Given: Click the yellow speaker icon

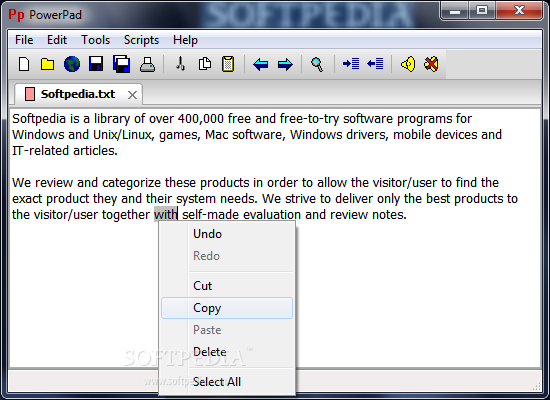Looking at the screenshot, I should [x=408, y=64].
